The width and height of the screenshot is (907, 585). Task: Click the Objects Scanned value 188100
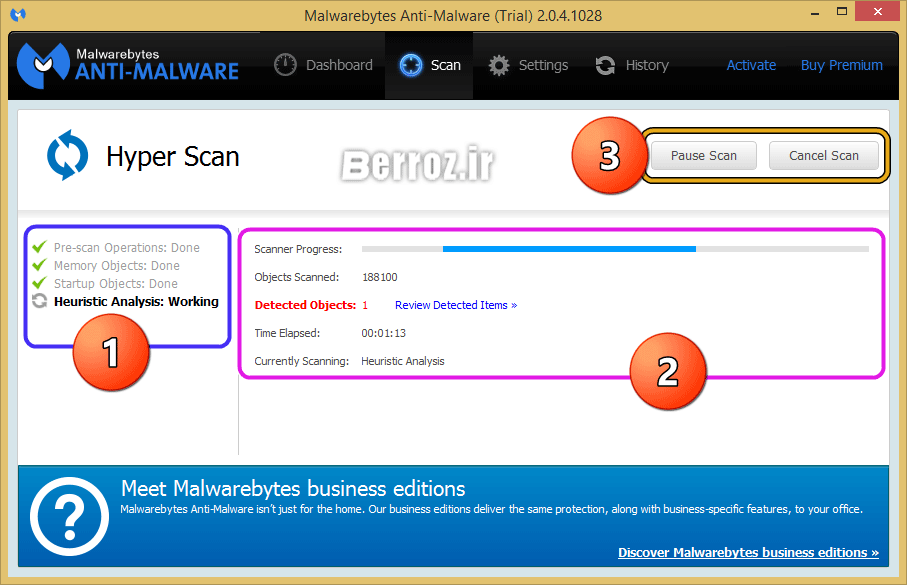pyautogui.click(x=379, y=277)
